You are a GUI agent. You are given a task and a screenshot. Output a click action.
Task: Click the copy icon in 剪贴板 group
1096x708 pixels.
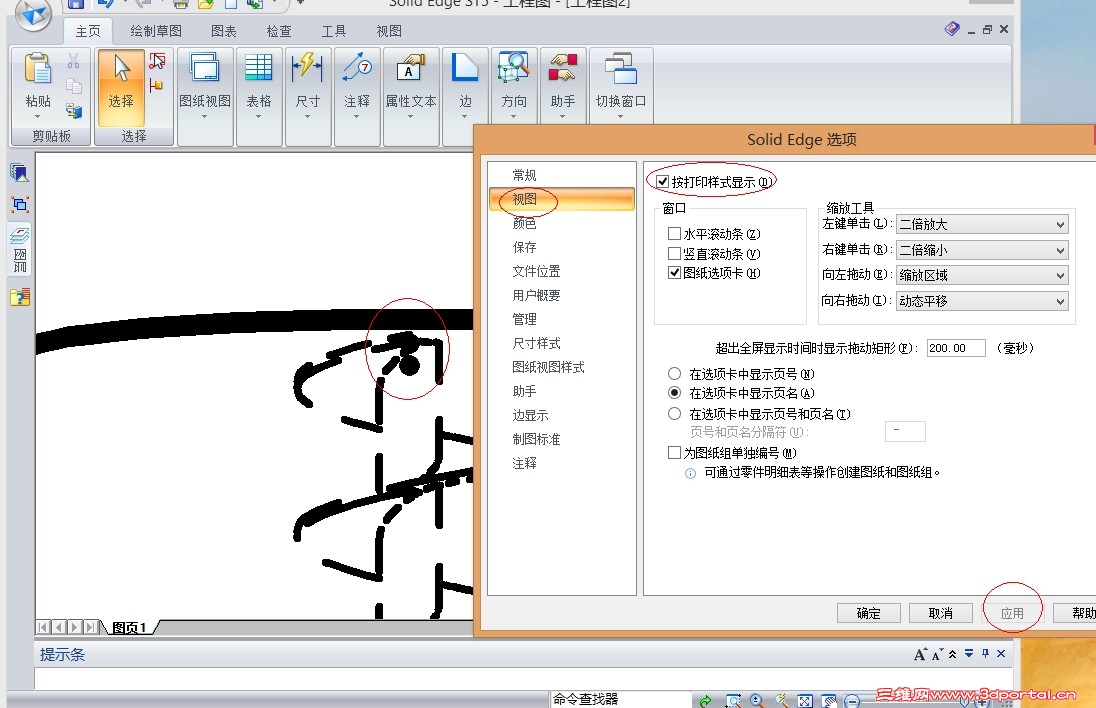[x=73, y=85]
